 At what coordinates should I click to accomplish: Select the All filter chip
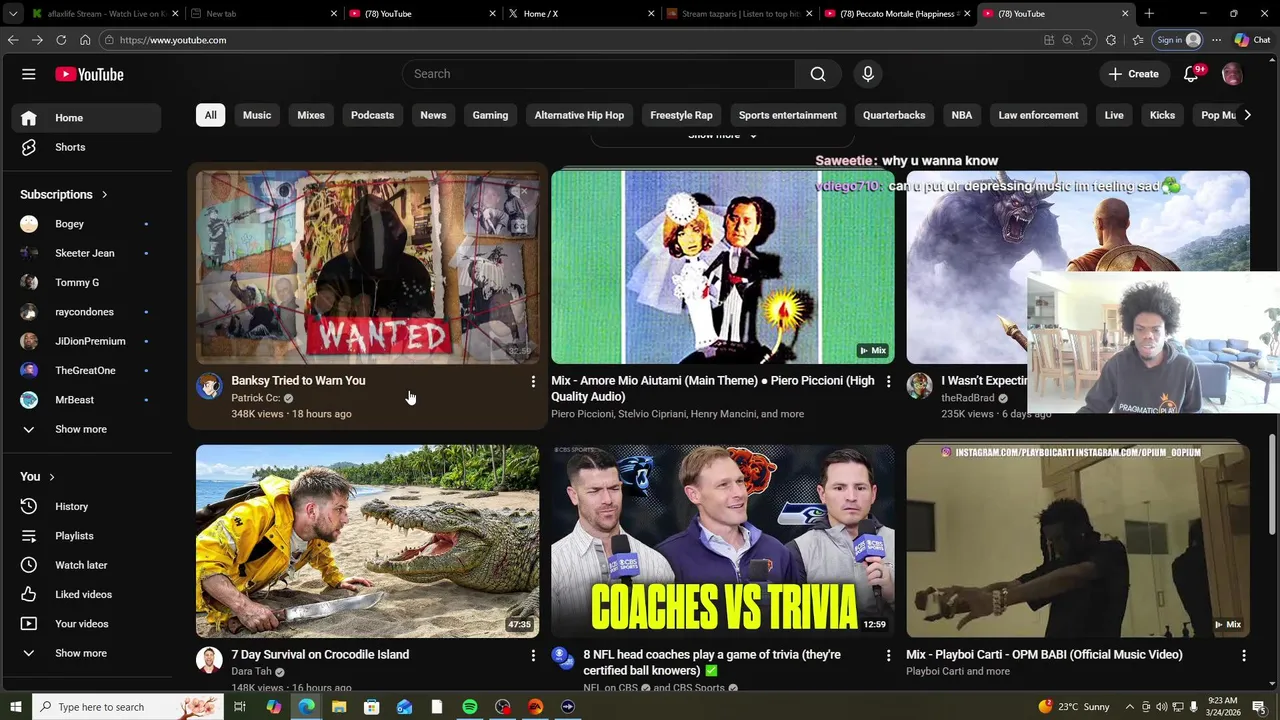pos(211,115)
